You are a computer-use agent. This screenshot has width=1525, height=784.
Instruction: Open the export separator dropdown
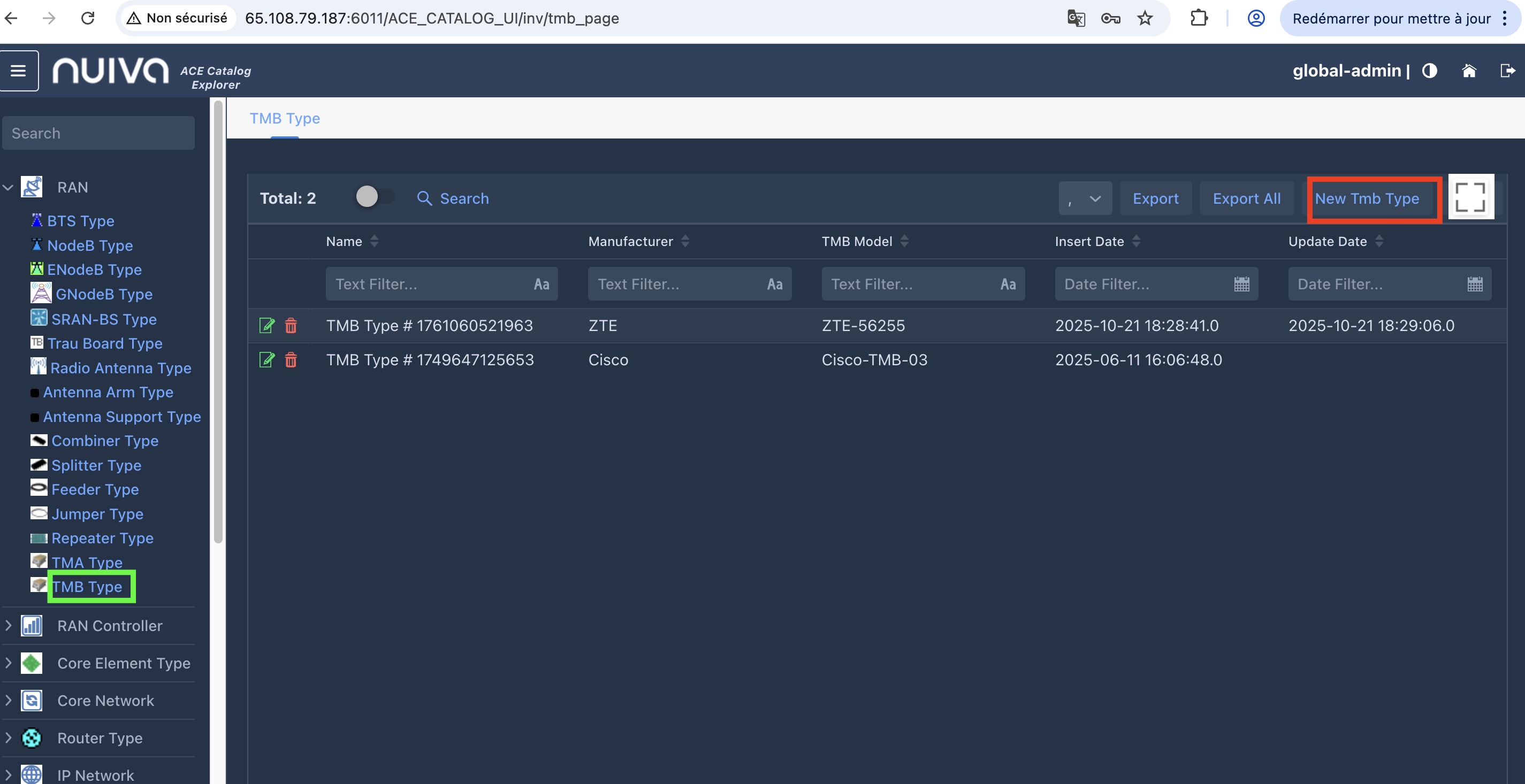tap(1085, 198)
